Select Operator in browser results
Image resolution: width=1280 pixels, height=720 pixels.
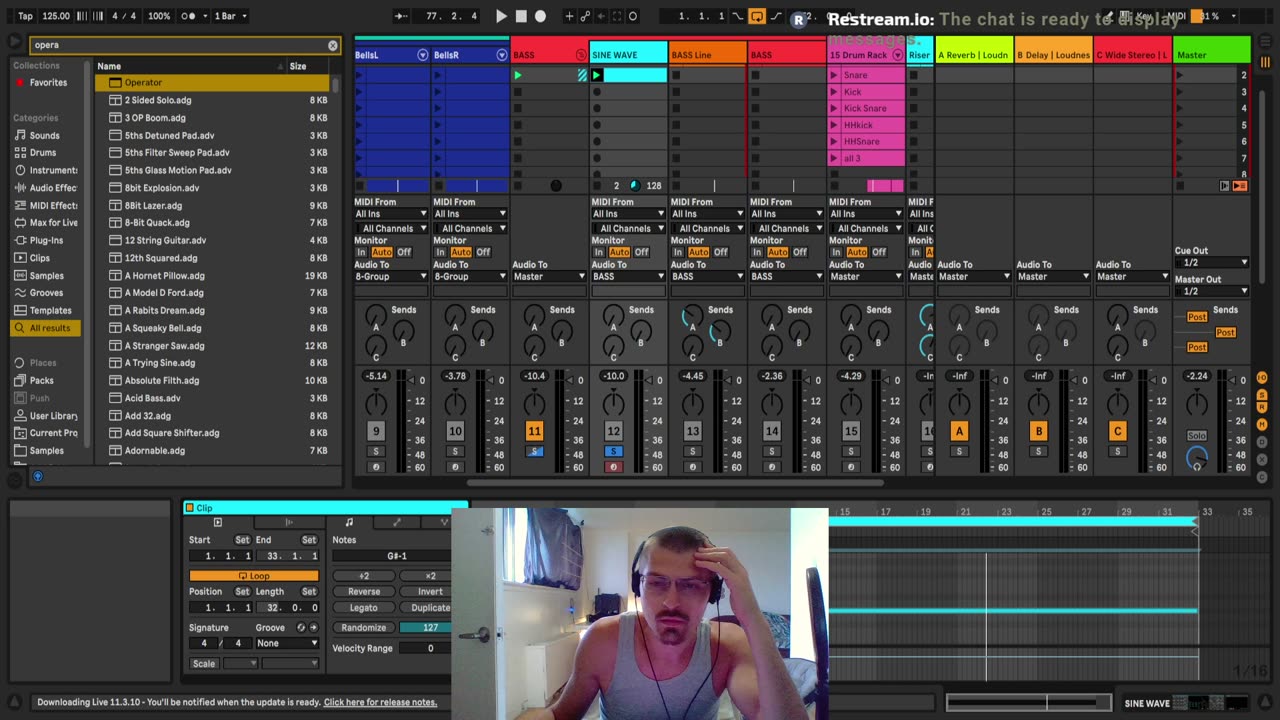212,83
